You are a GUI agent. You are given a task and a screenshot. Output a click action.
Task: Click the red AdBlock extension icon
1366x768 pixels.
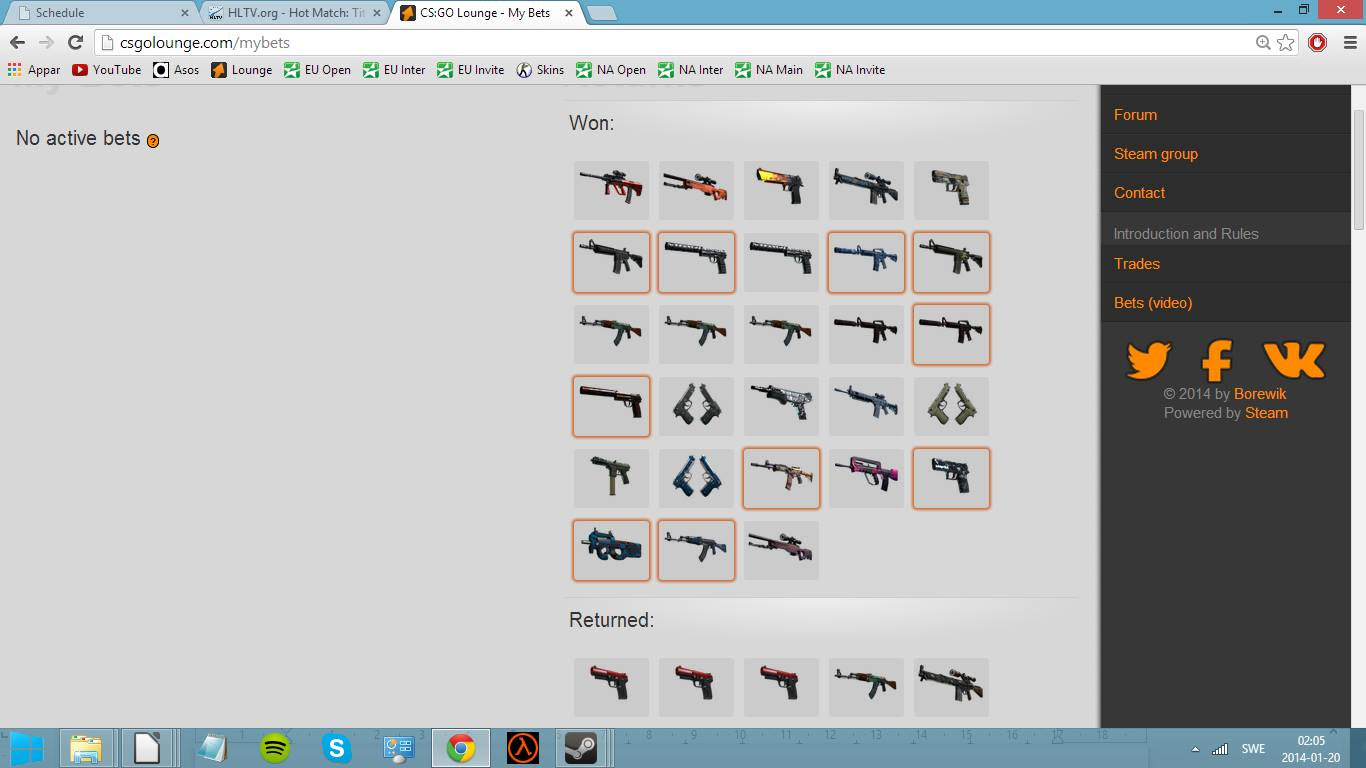[x=1318, y=42]
